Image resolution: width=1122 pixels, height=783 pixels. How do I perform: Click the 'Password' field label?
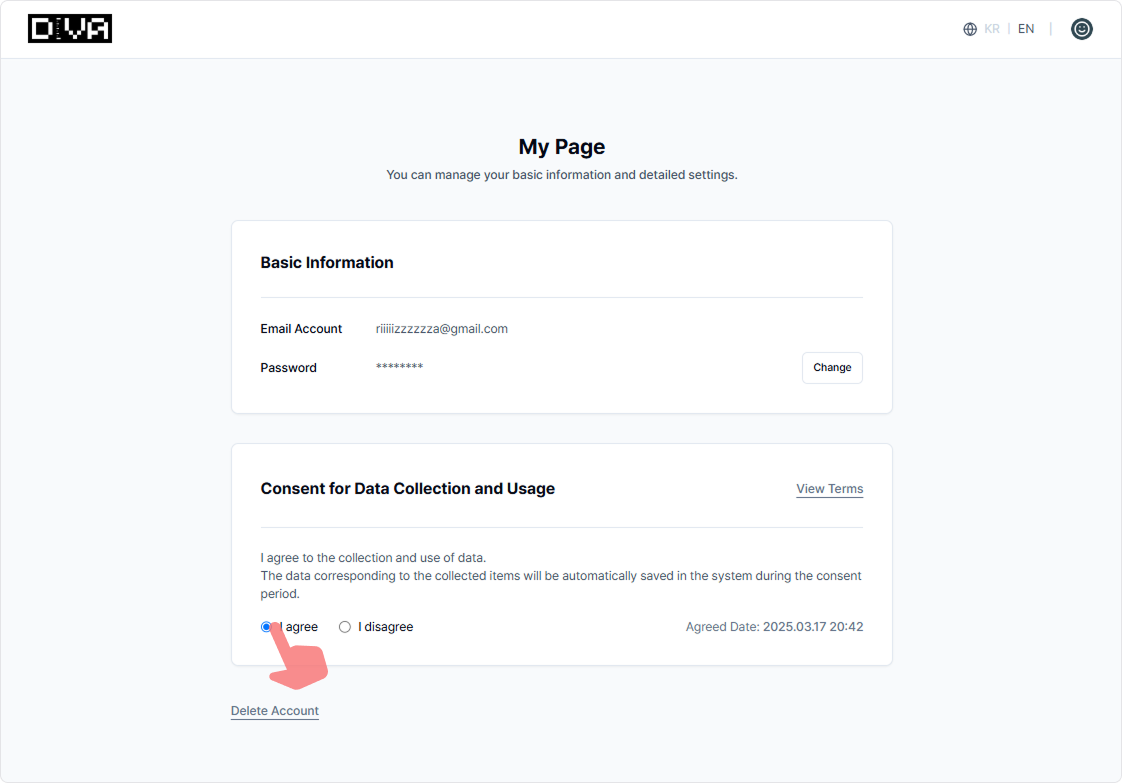(288, 368)
